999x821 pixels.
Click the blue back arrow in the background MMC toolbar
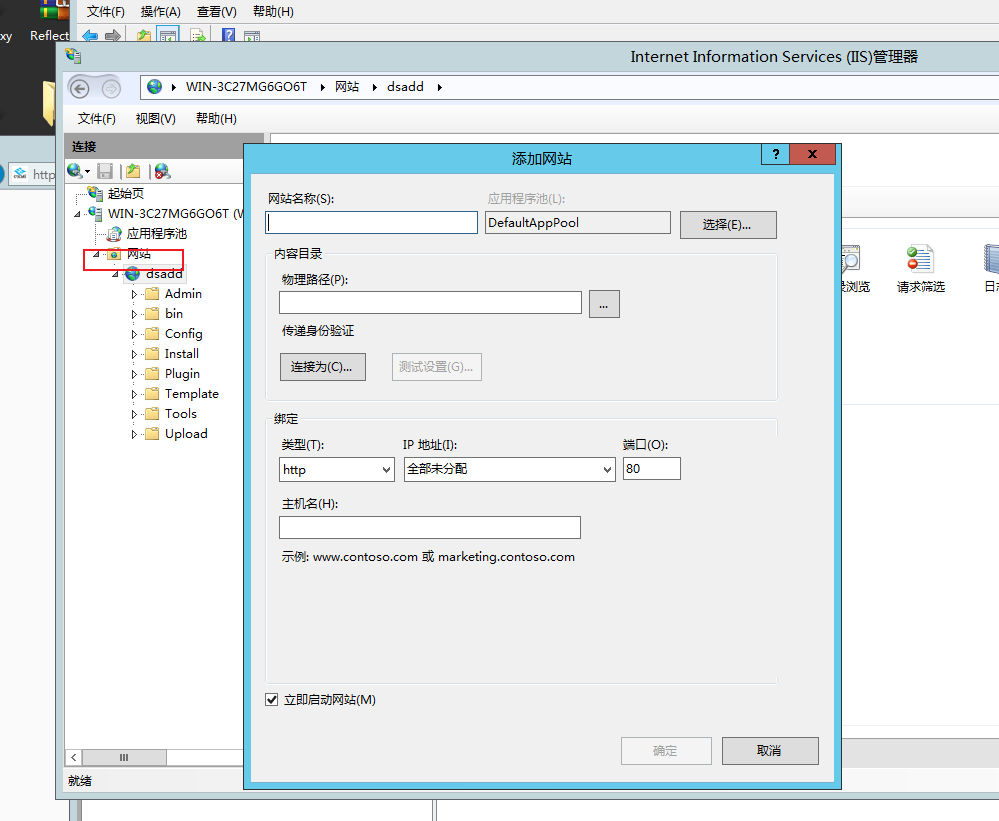pos(90,36)
